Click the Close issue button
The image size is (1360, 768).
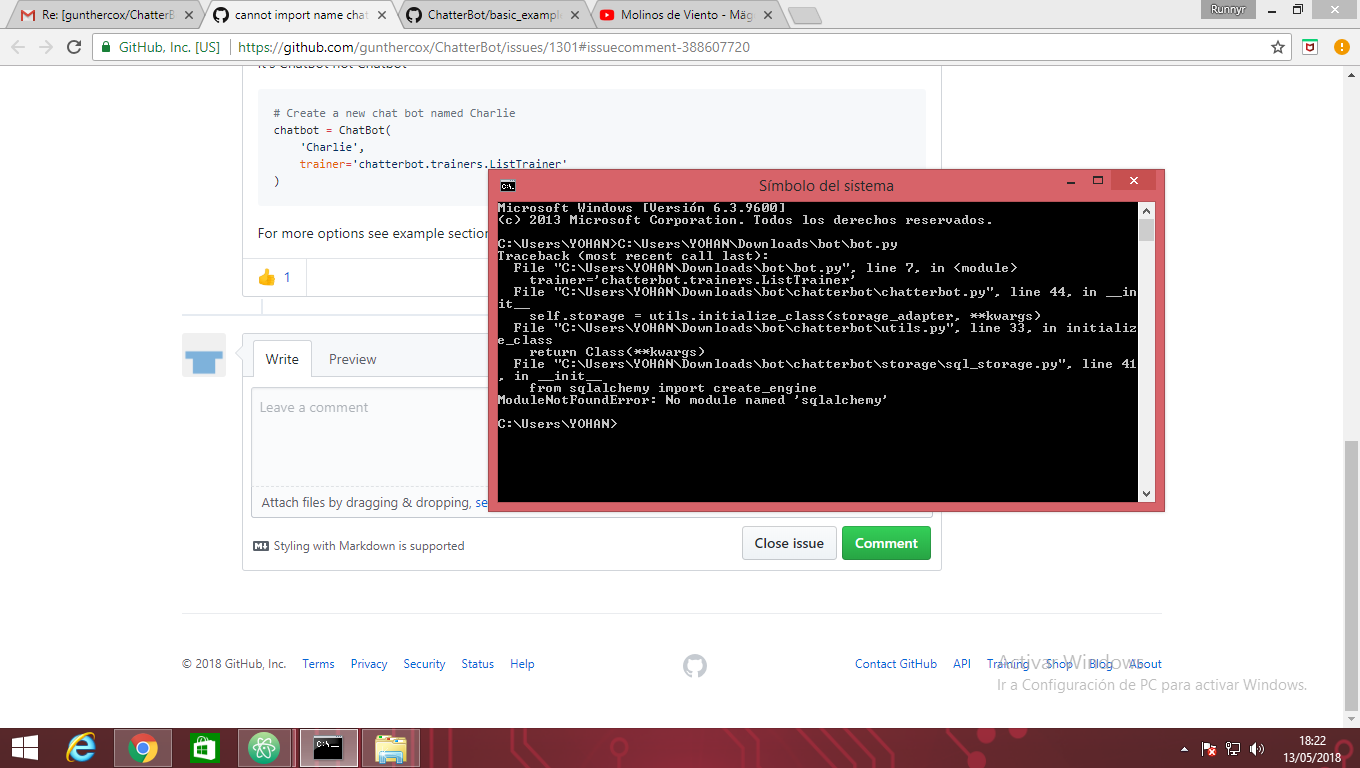789,543
